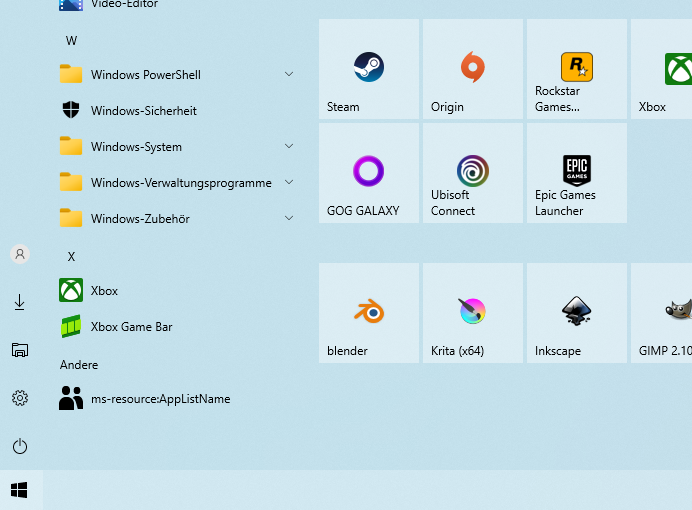The height and width of the screenshot is (510, 692).
Task: Click the Video-Editor app icon
Action: [71, 5]
